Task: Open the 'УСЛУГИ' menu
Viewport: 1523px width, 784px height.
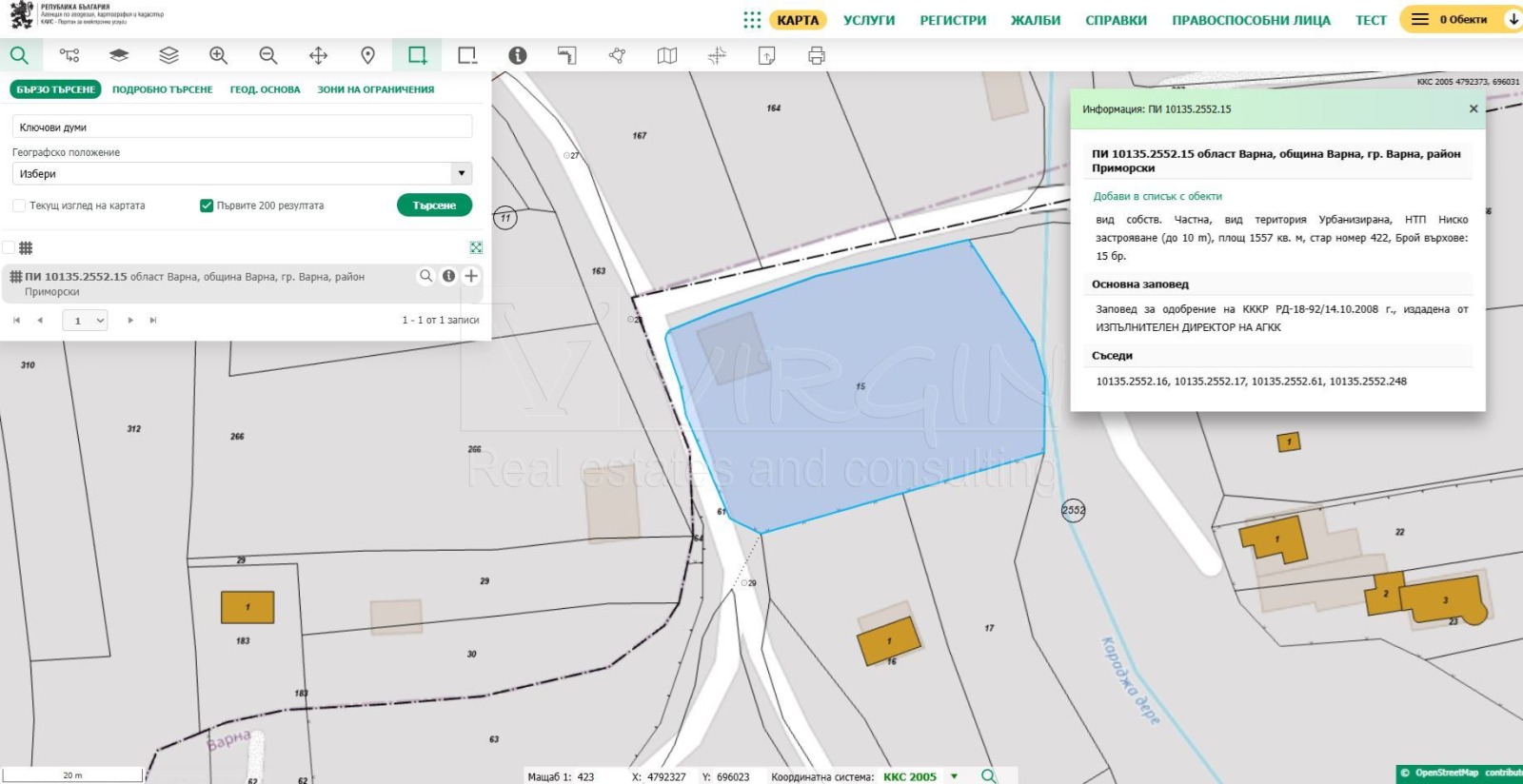Action: point(869,20)
